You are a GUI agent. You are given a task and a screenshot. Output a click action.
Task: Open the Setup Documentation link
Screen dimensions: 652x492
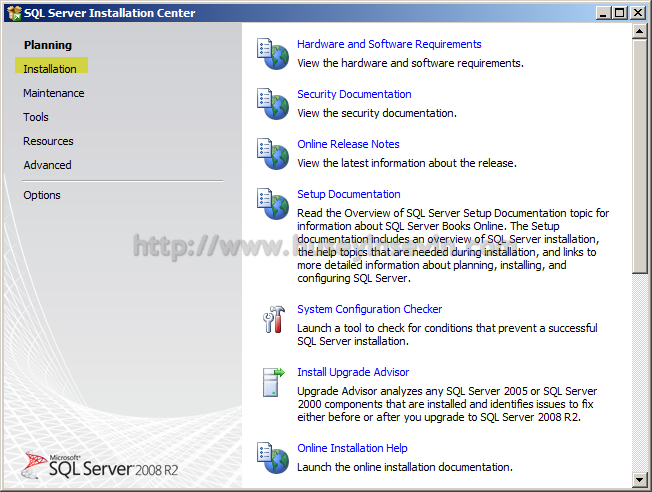pyautogui.click(x=349, y=194)
